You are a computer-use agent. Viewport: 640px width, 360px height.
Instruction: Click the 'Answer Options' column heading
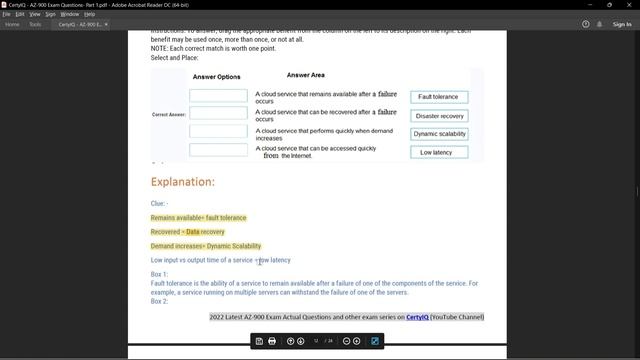point(216,77)
